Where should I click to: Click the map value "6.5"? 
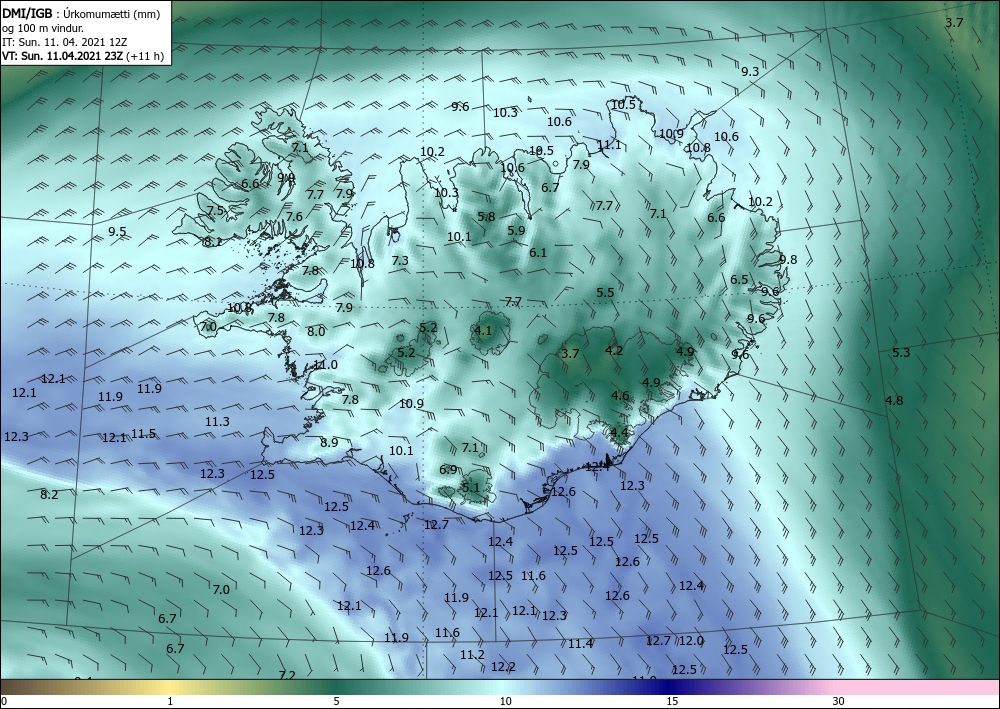739,279
